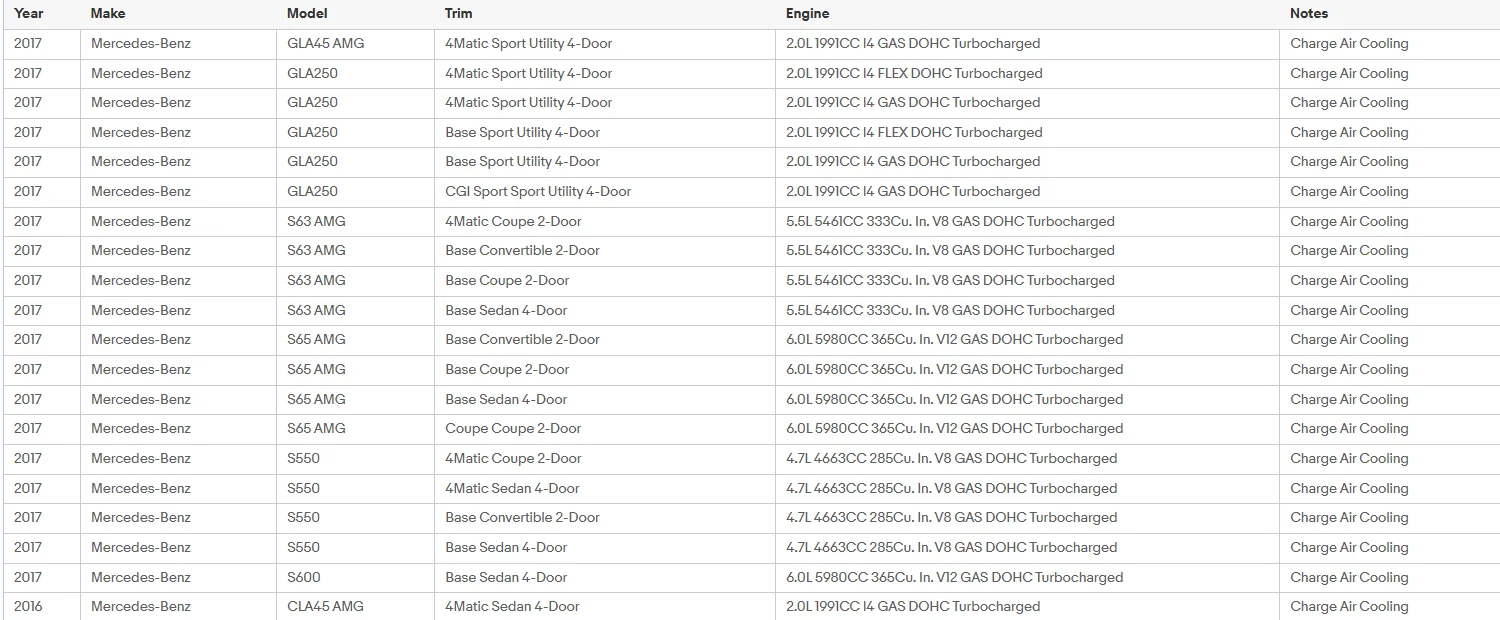Click "Base Convertible 2-Door" in S65 AMG row

[x=522, y=340]
